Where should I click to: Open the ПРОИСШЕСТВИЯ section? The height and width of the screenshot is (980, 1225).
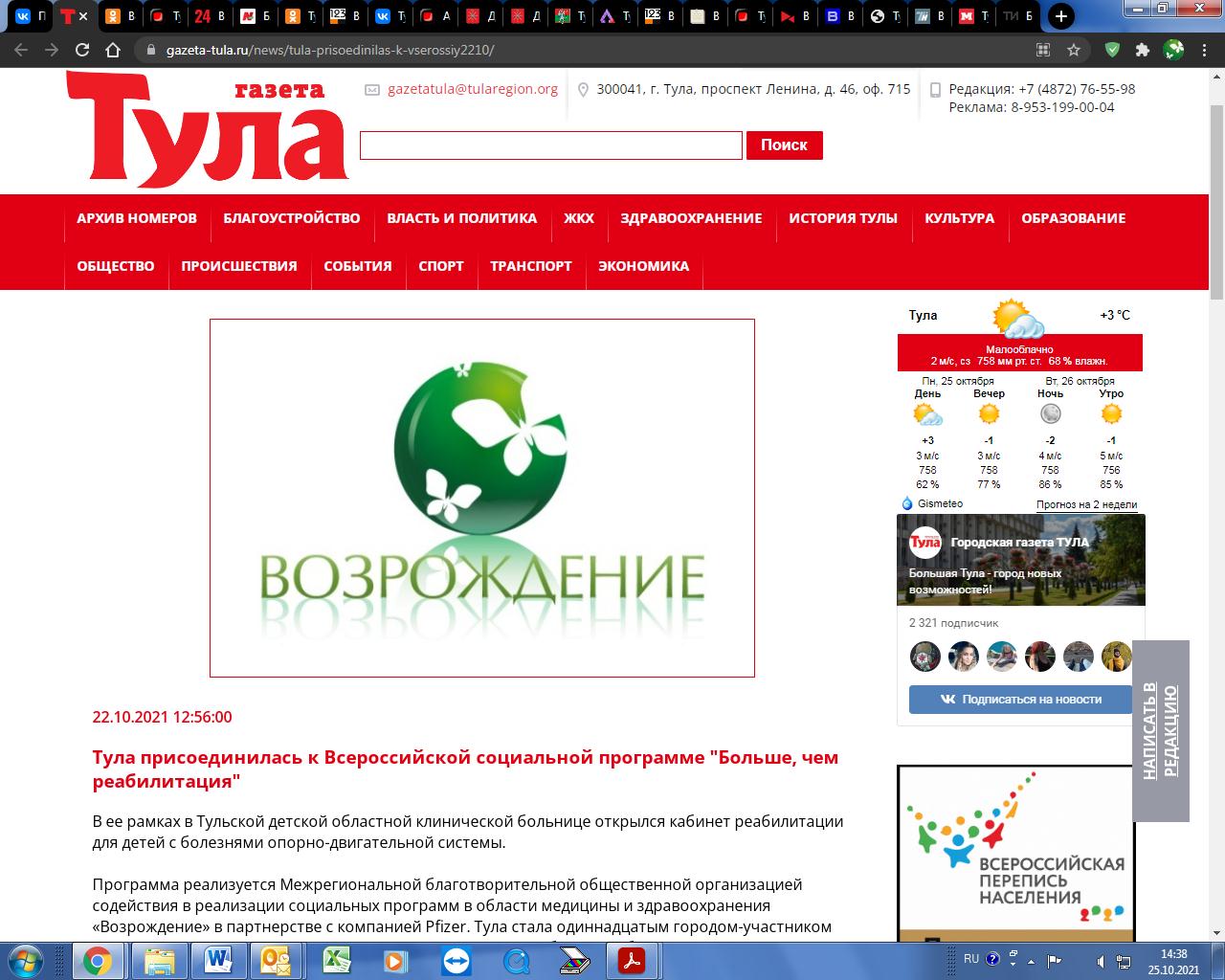pyautogui.click(x=239, y=266)
